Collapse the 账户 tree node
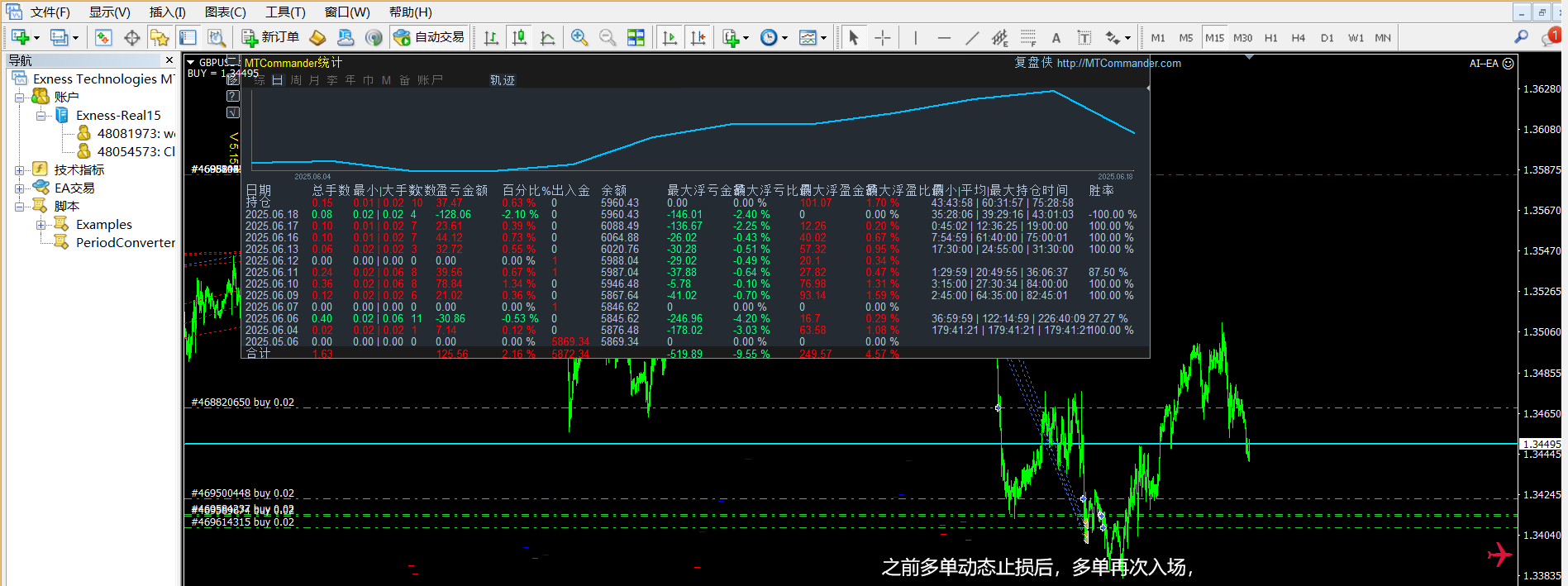The image size is (1568, 586). coord(19,98)
